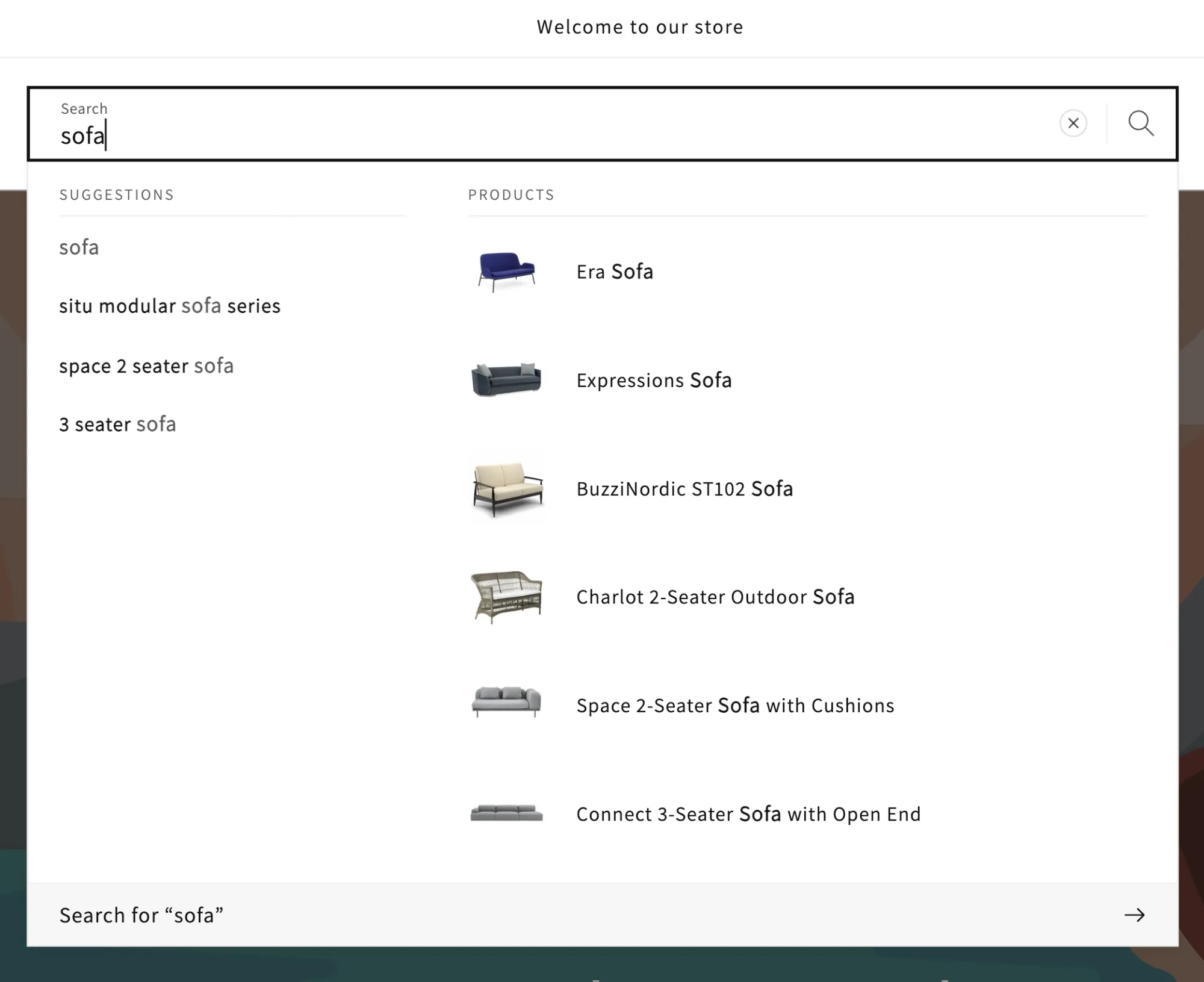Click the magnifying glass search icon
This screenshot has height=982, width=1204.
tap(1141, 123)
